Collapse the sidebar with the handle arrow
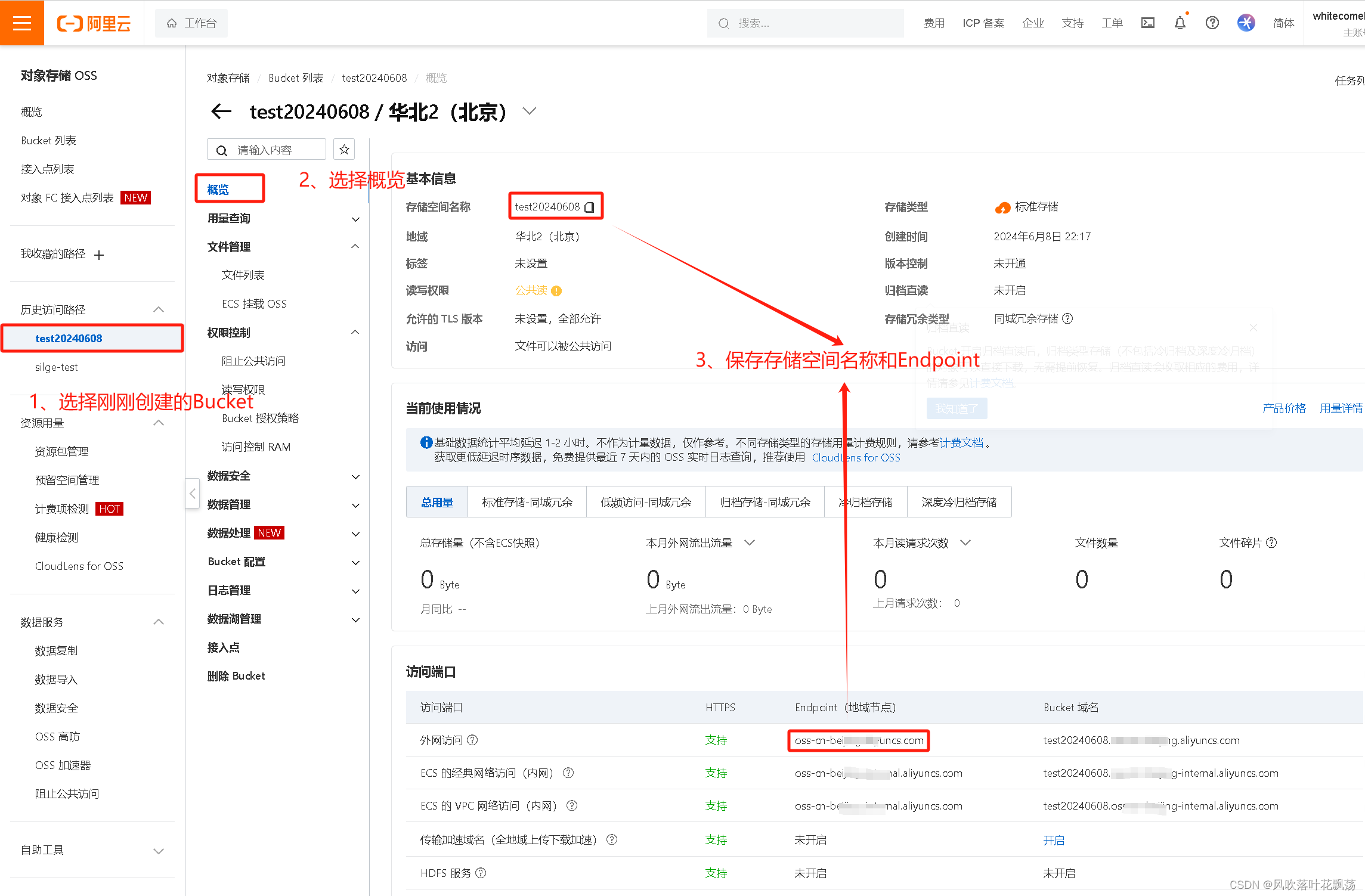This screenshot has width=1365, height=896. (192, 493)
